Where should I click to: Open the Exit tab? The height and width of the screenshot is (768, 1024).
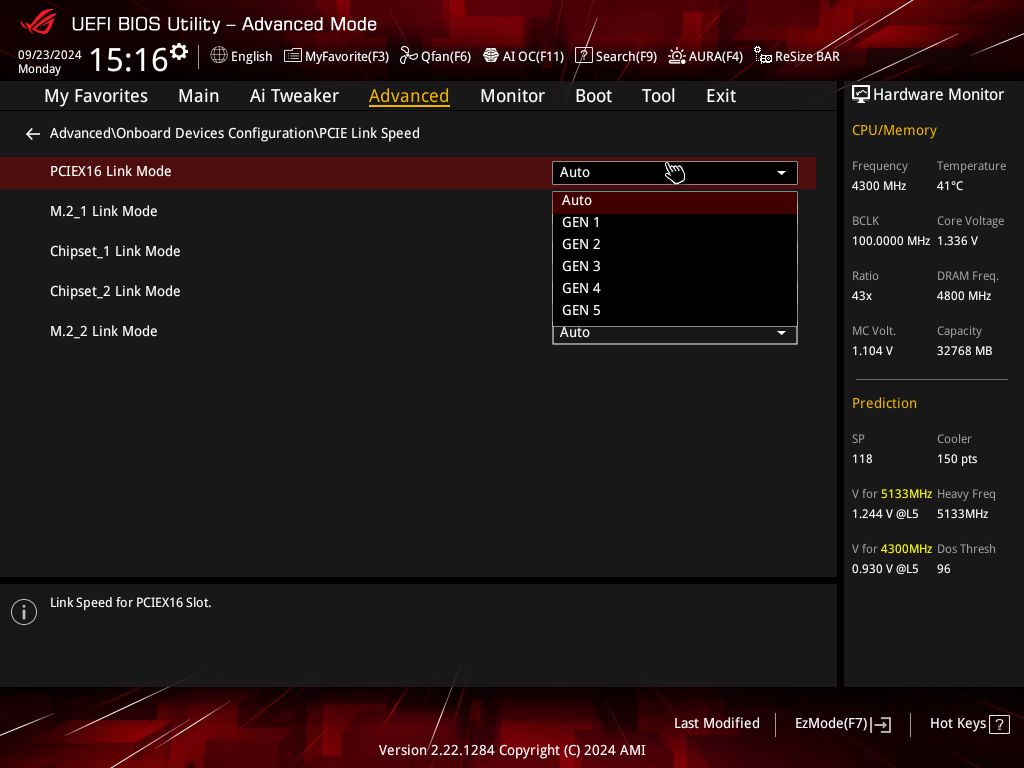tap(721, 96)
